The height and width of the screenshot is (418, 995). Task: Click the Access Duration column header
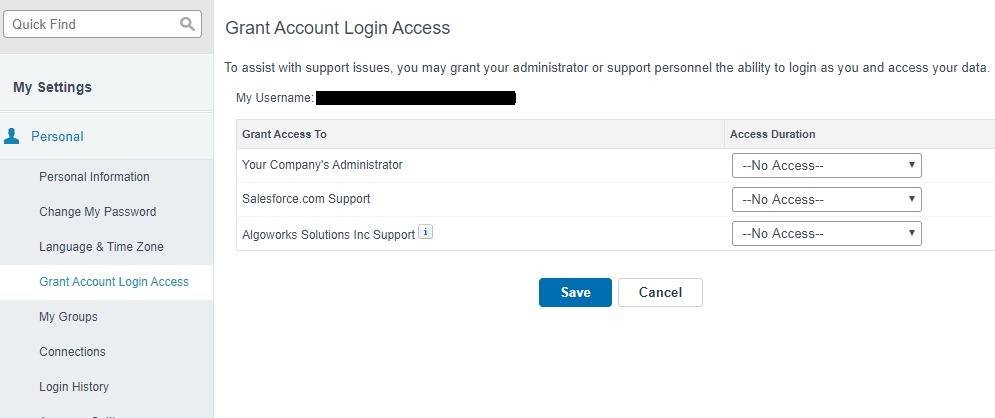[772, 134]
